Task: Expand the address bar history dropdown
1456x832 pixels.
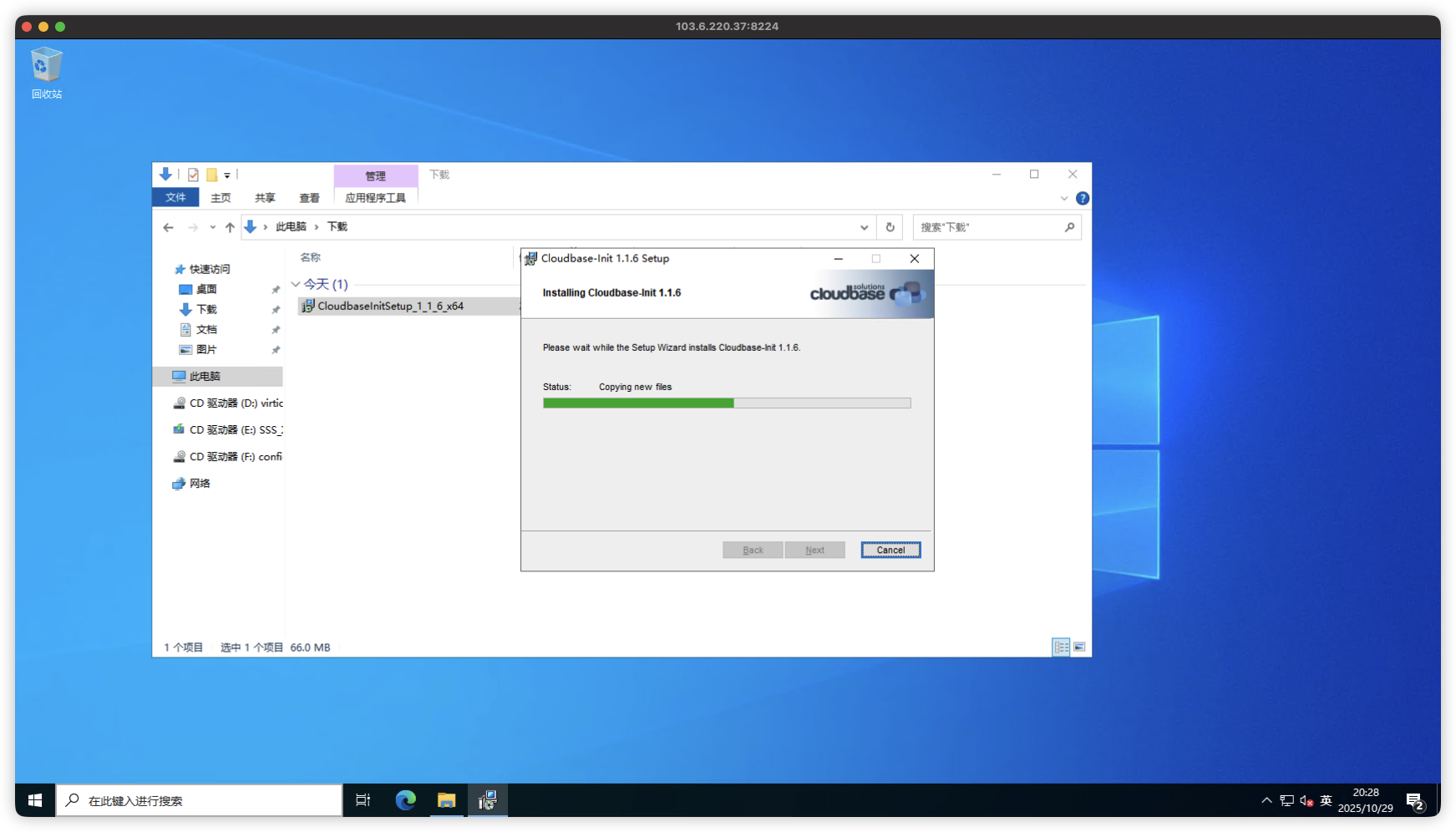Action: (864, 227)
